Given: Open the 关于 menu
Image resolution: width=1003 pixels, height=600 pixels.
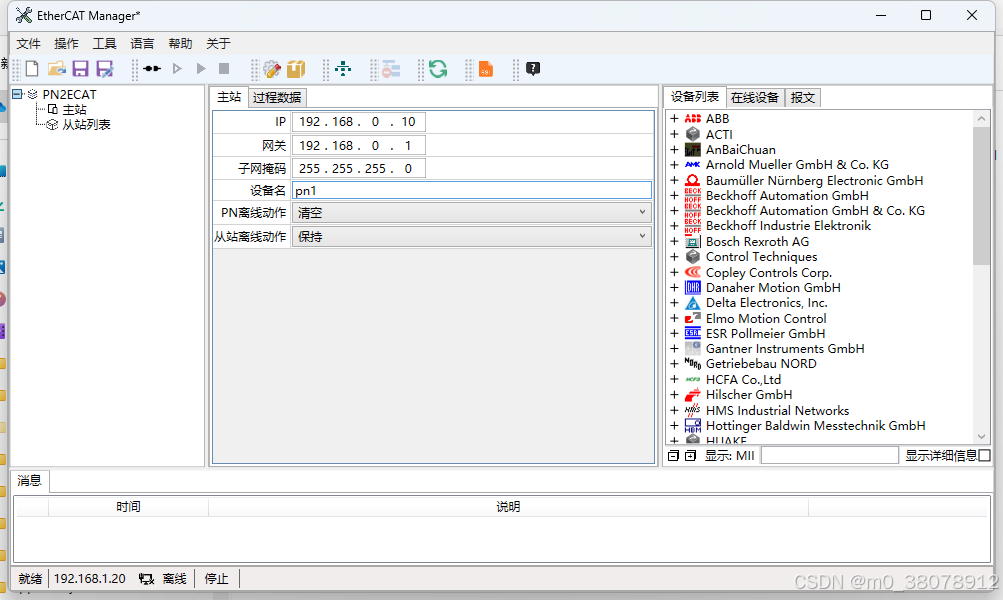Looking at the screenshot, I should coord(218,43).
